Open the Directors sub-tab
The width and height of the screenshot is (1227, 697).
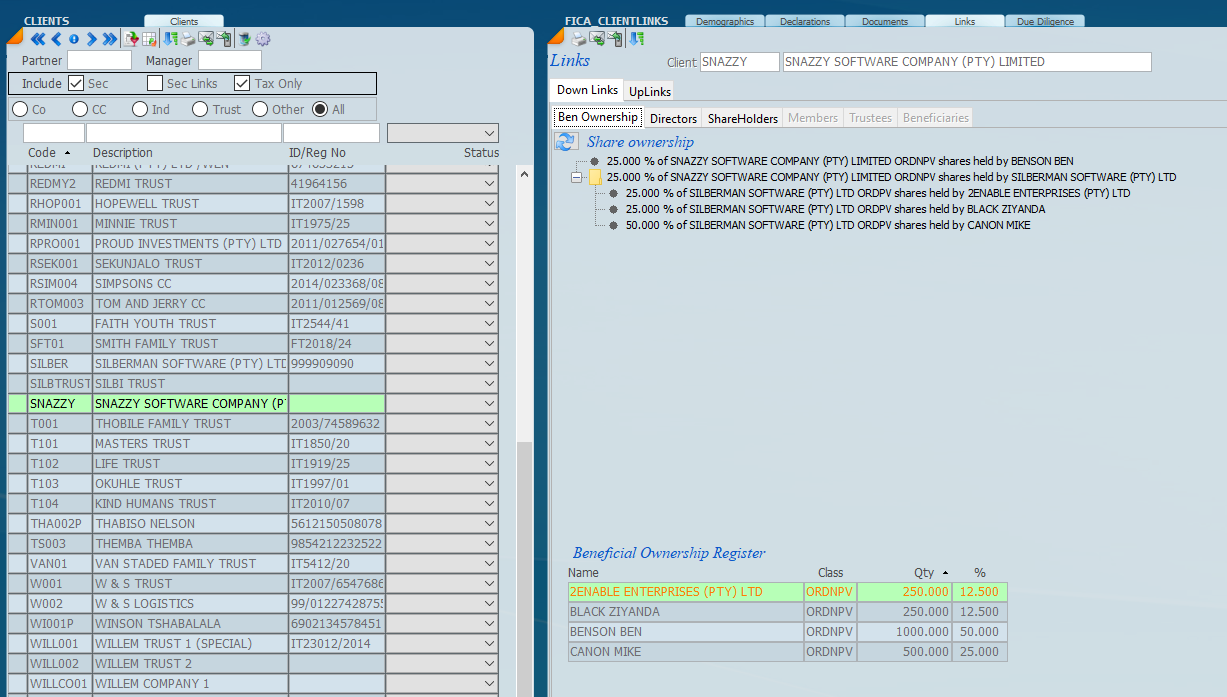(673, 118)
